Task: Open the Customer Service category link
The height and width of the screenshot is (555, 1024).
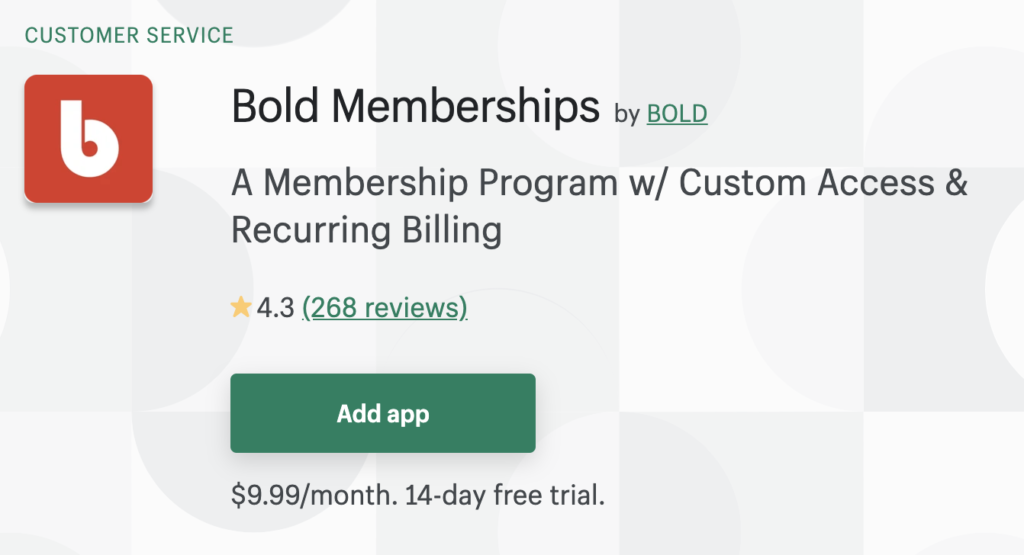Action: tap(129, 36)
